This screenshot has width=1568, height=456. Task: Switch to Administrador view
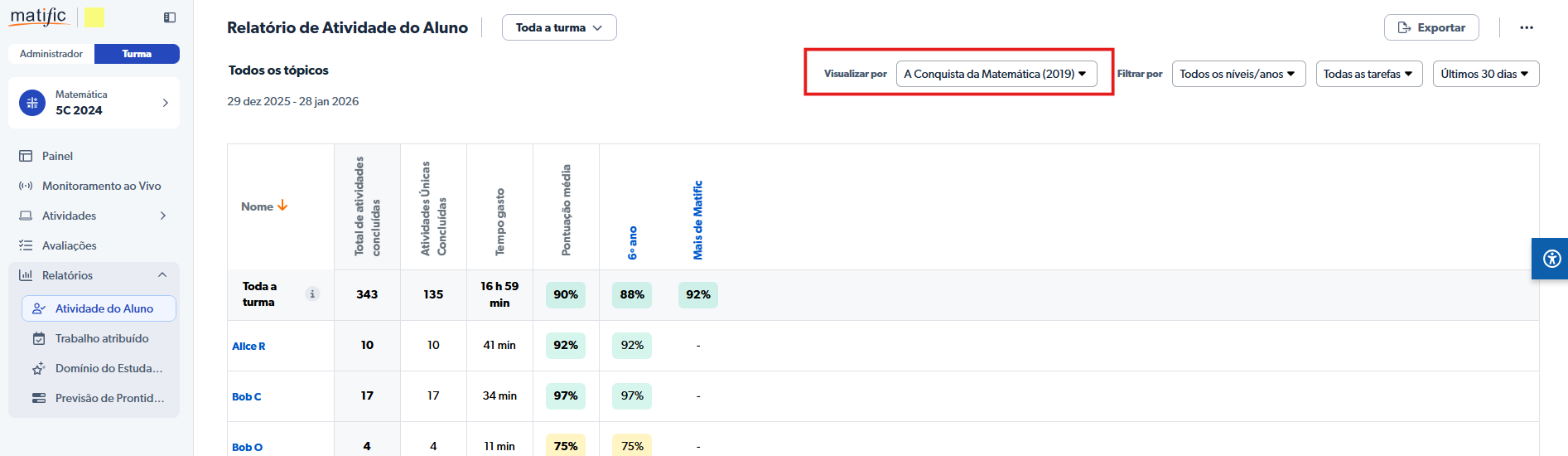(51, 54)
